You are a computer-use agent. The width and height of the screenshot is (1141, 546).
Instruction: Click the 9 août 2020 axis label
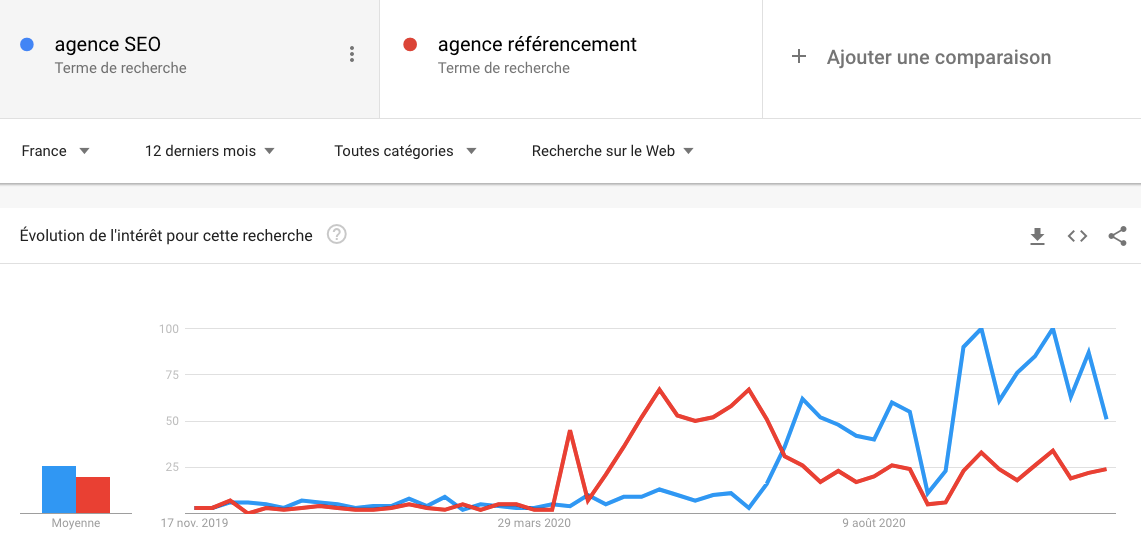click(x=874, y=523)
